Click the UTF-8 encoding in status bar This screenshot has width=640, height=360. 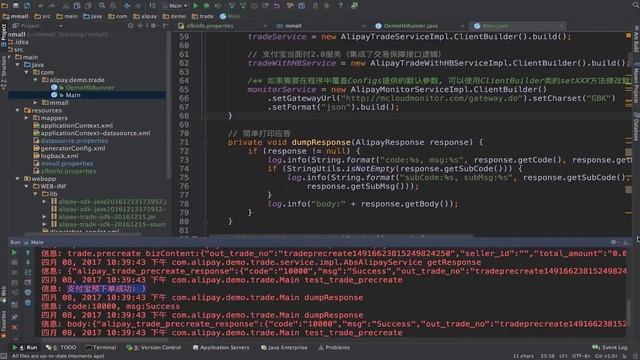click(x=580, y=356)
